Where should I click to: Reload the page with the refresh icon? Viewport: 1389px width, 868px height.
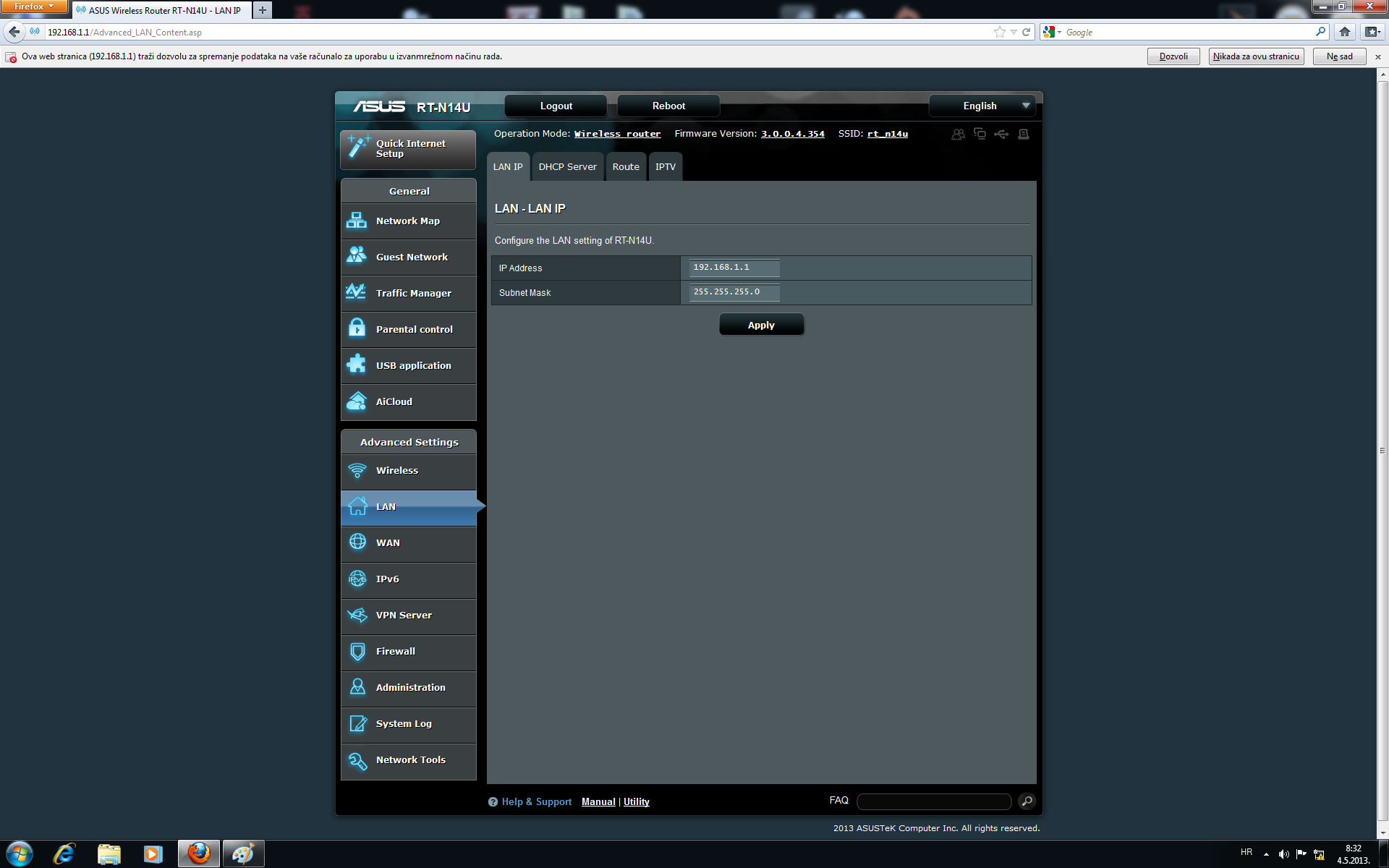point(1026,32)
